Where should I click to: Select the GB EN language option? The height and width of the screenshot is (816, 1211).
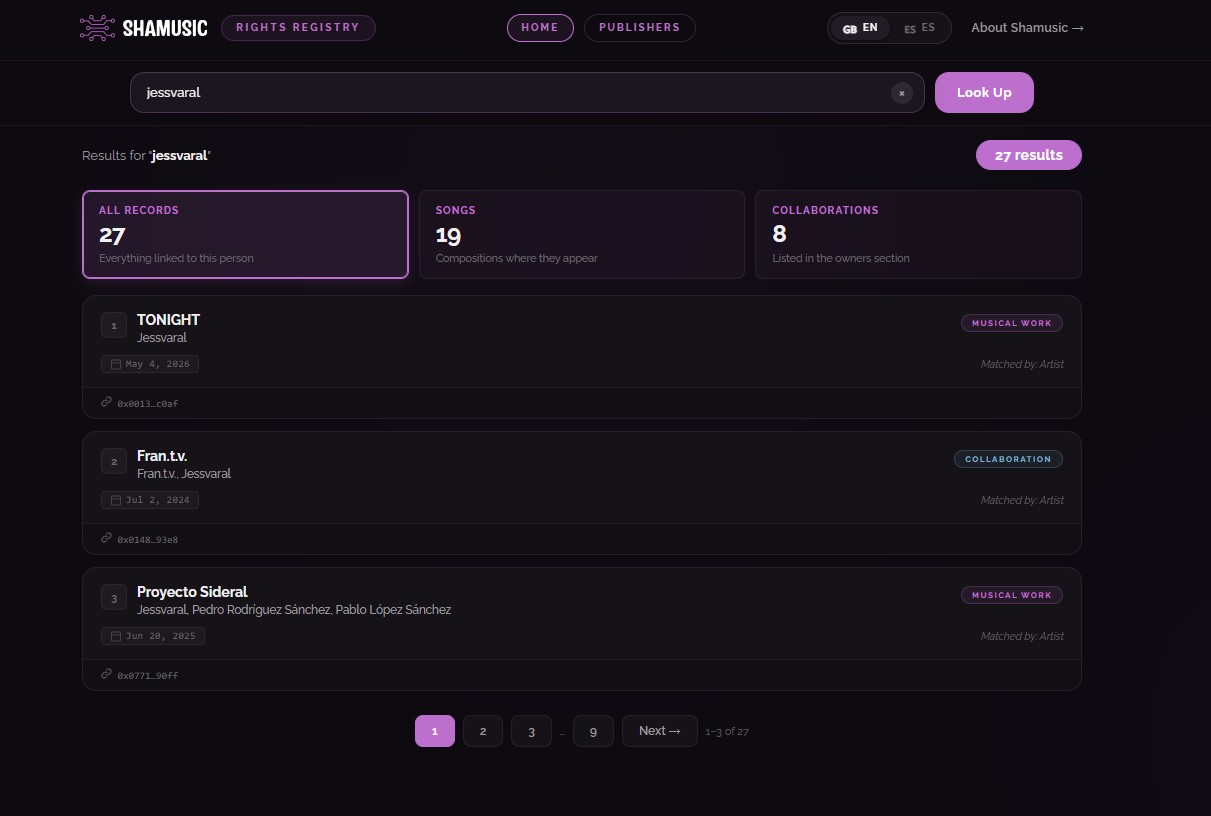click(860, 28)
